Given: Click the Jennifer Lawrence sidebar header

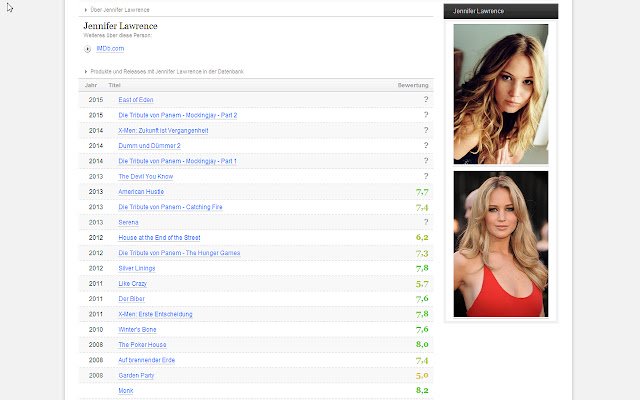Looking at the screenshot, I should [x=501, y=11].
